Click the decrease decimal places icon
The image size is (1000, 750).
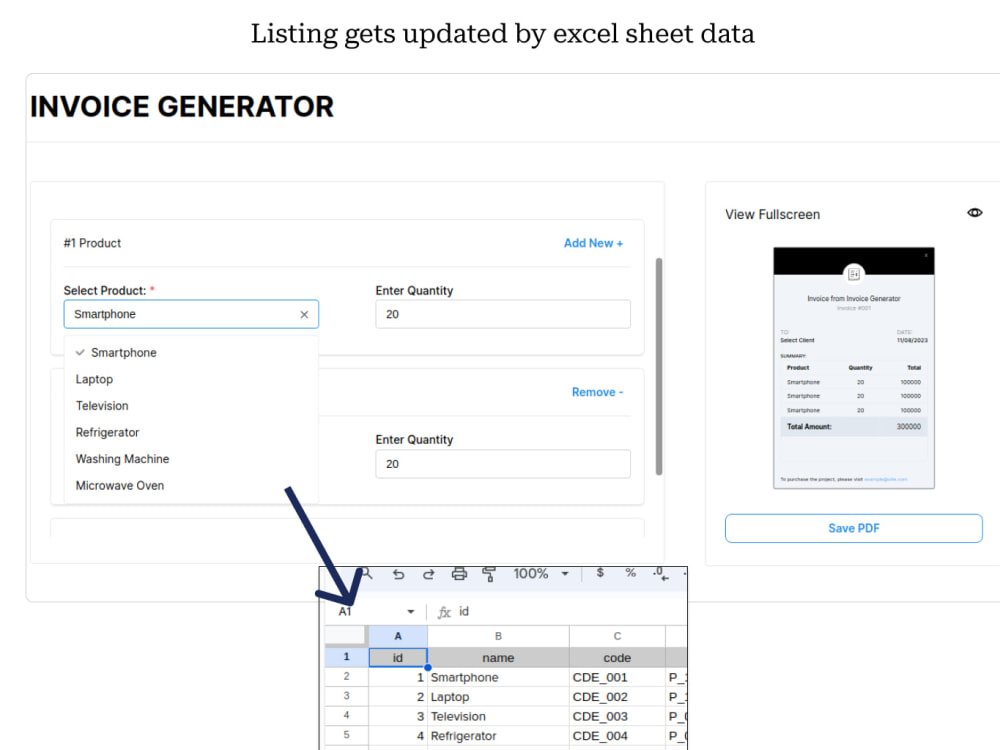tap(662, 573)
